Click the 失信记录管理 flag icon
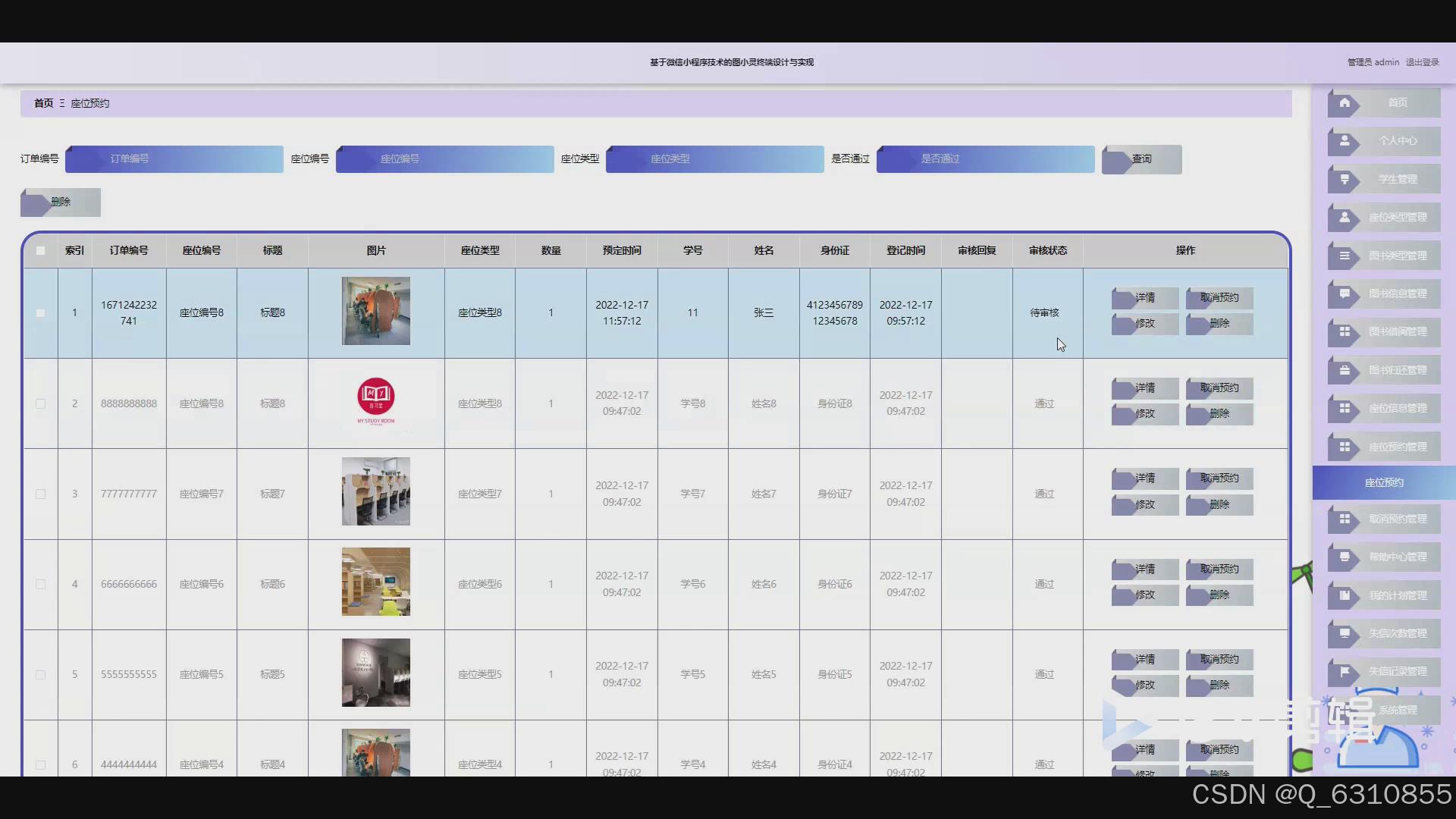The width and height of the screenshot is (1456, 819). click(x=1345, y=671)
